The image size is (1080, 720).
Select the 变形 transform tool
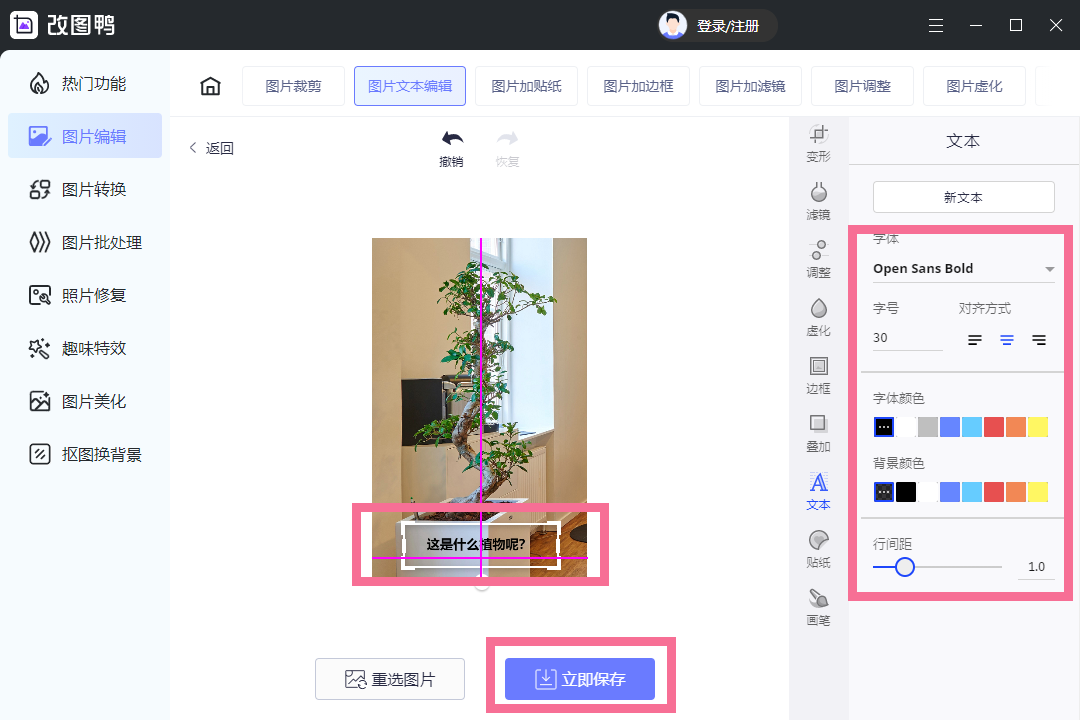[x=818, y=143]
